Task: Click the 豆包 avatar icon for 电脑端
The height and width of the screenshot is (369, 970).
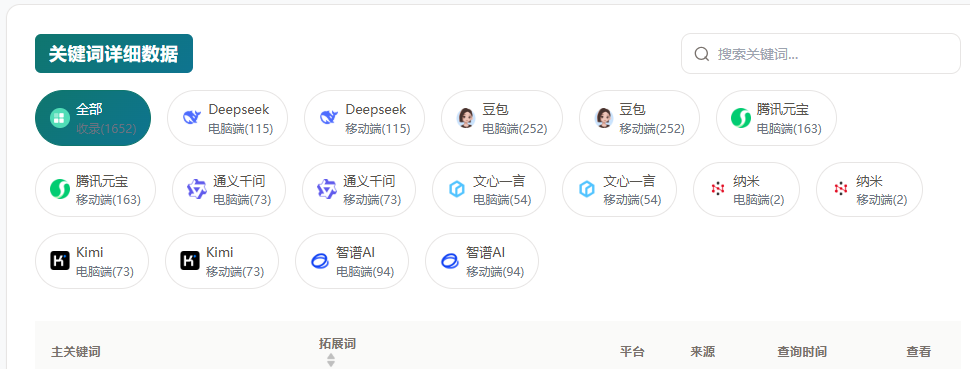Action: pos(466,118)
